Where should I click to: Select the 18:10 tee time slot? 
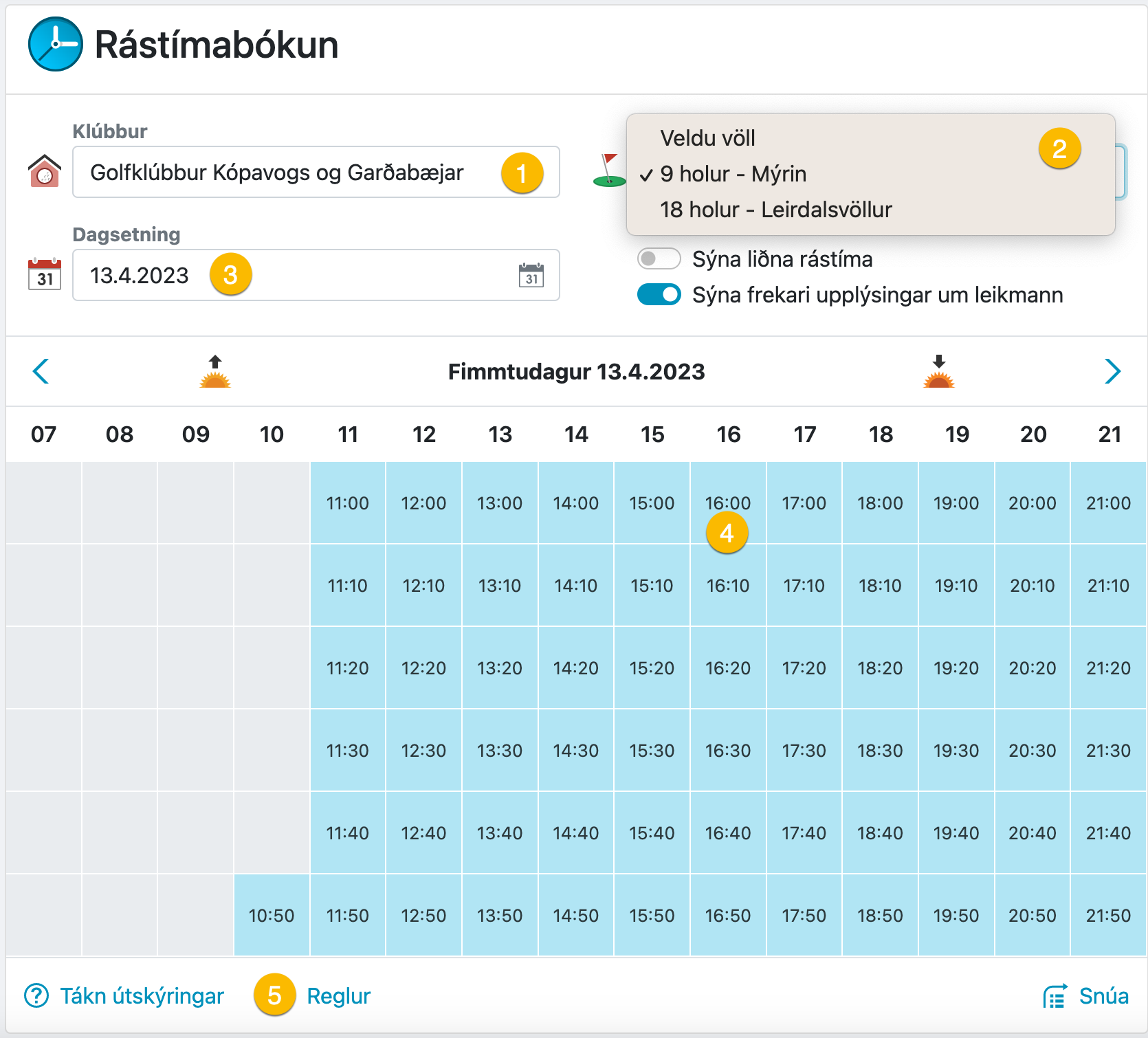880,586
